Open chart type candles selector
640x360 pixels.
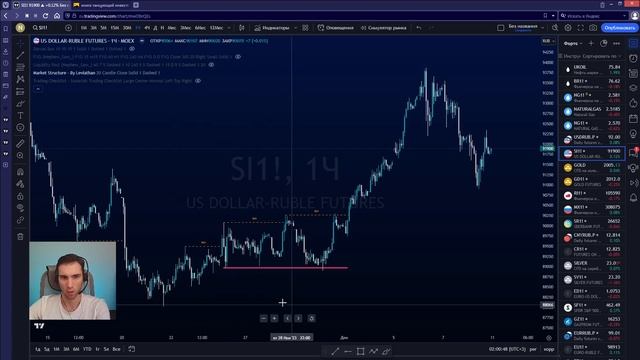[x=242, y=28]
